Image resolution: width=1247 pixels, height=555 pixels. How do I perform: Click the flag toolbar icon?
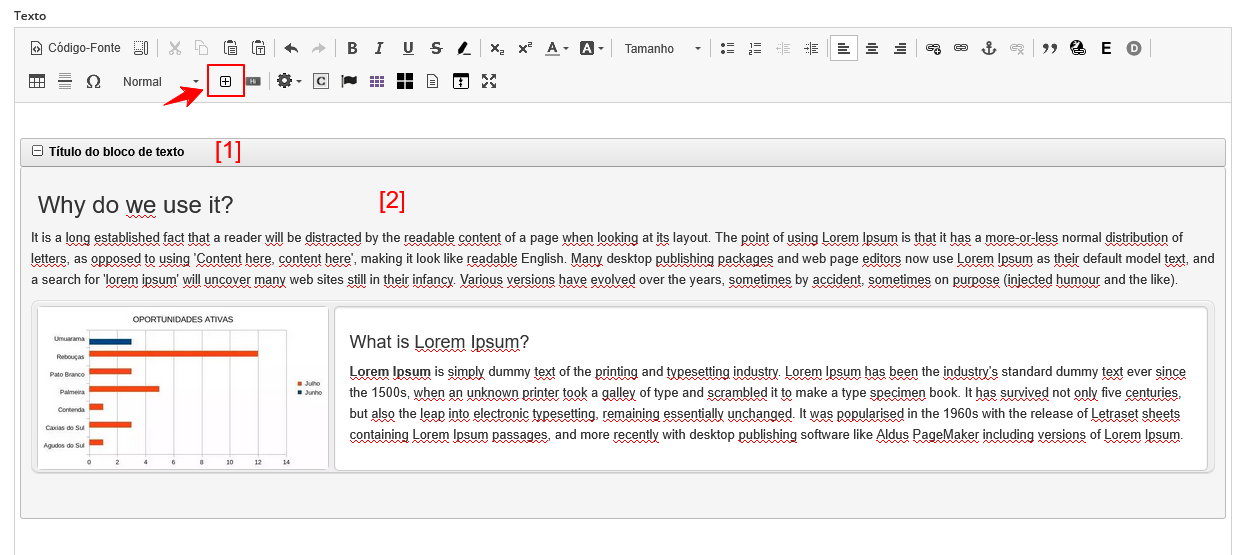pos(349,81)
